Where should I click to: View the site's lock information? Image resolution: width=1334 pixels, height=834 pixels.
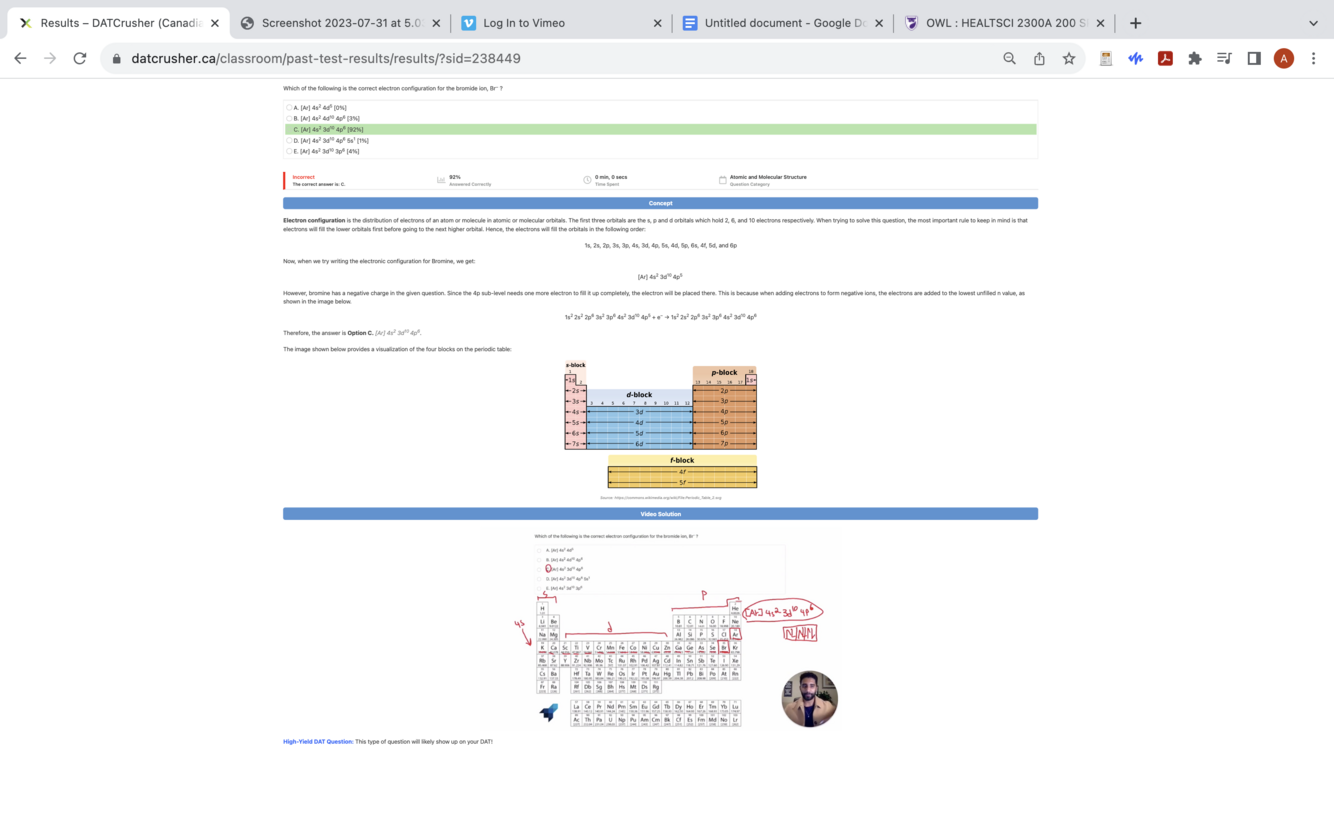[117, 59]
